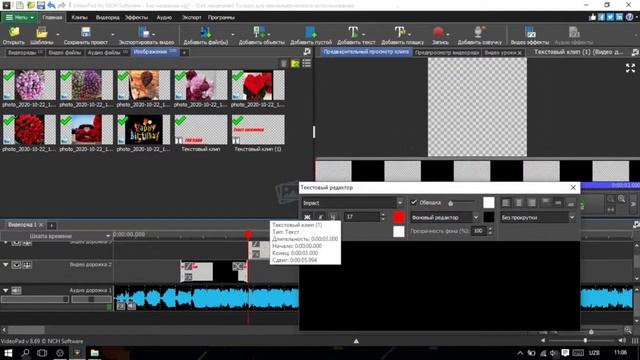Viewport: 640px width, 360px height.
Task: Toggle the effects grid button on Видео дорожка 2
Action: tap(27, 265)
